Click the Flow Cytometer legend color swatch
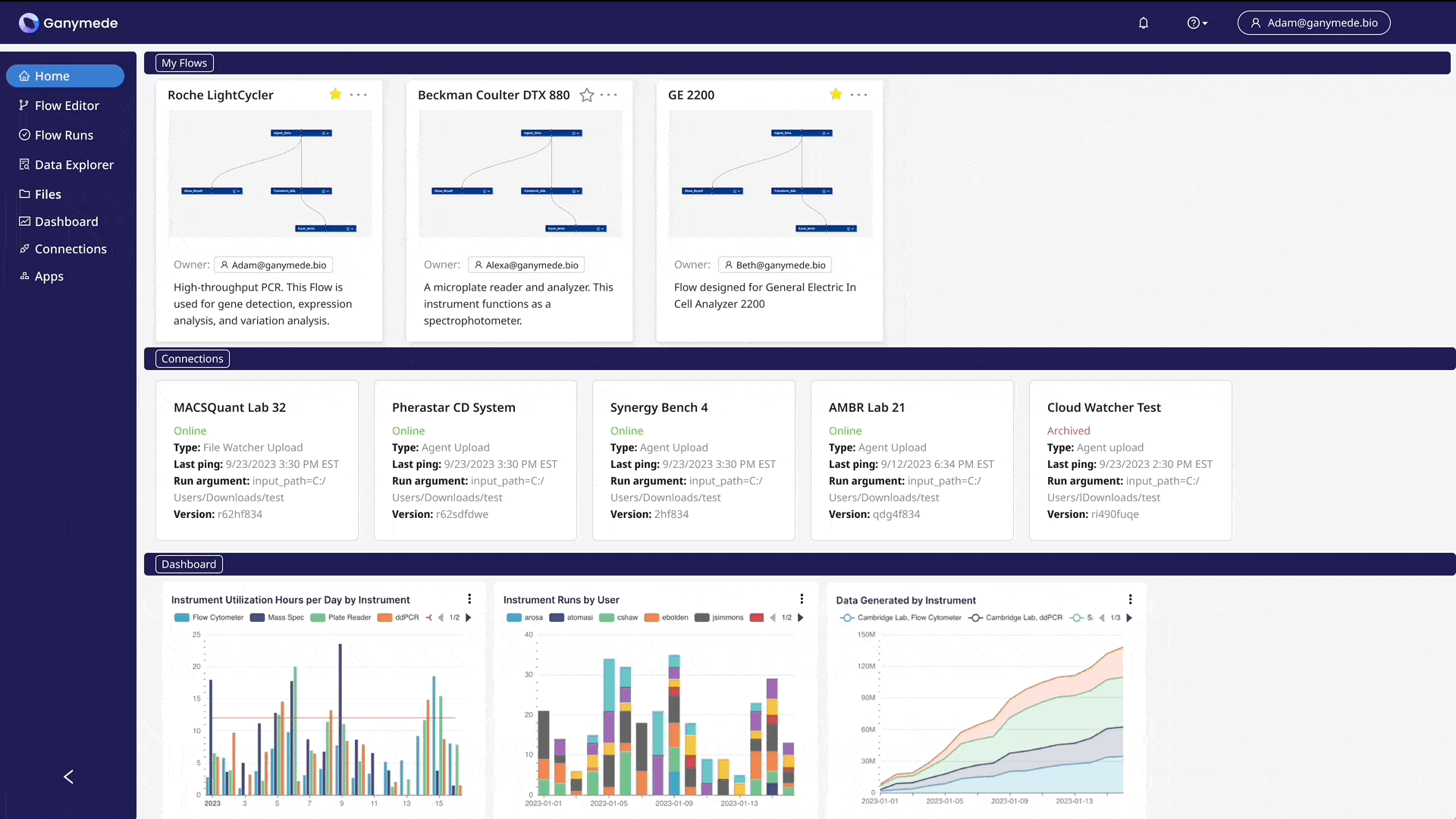 [181, 617]
